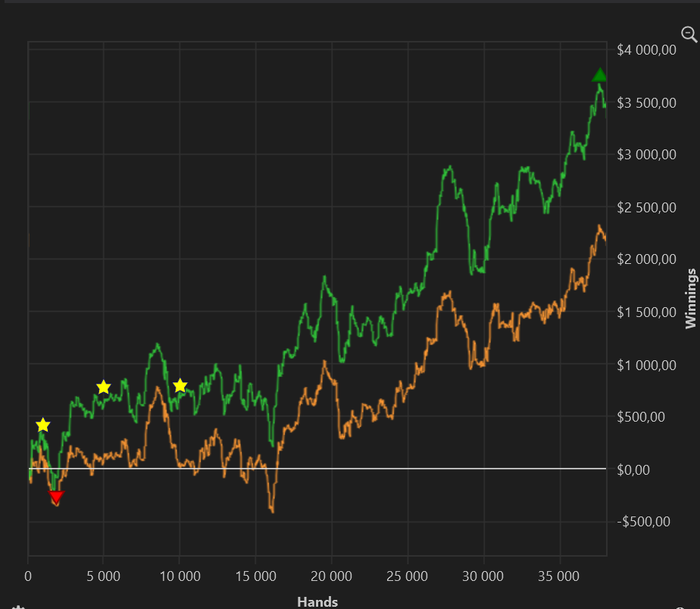Image resolution: width=700 pixels, height=609 pixels.
Task: Click the $3 500,00 axis label
Action: click(646, 103)
